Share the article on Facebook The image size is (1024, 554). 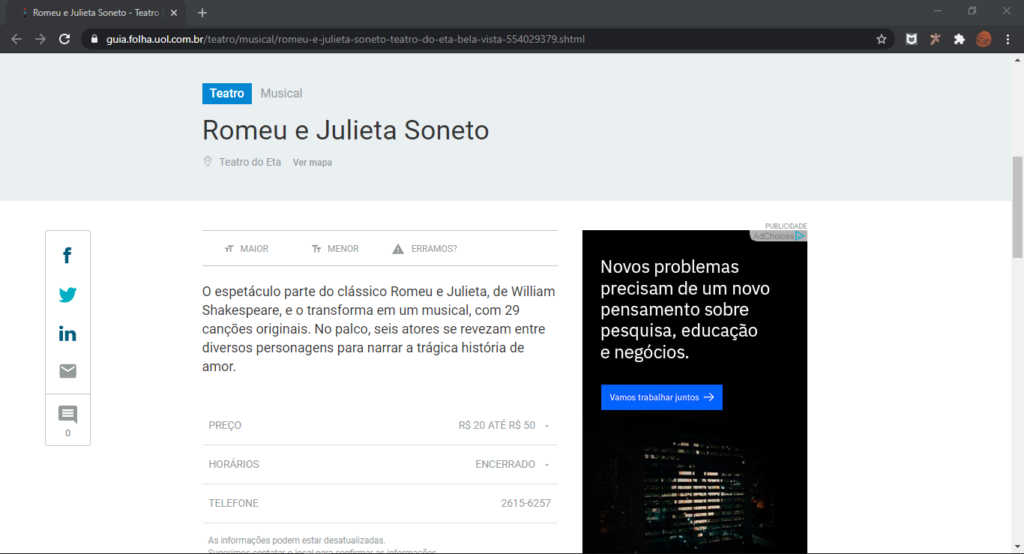click(67, 255)
